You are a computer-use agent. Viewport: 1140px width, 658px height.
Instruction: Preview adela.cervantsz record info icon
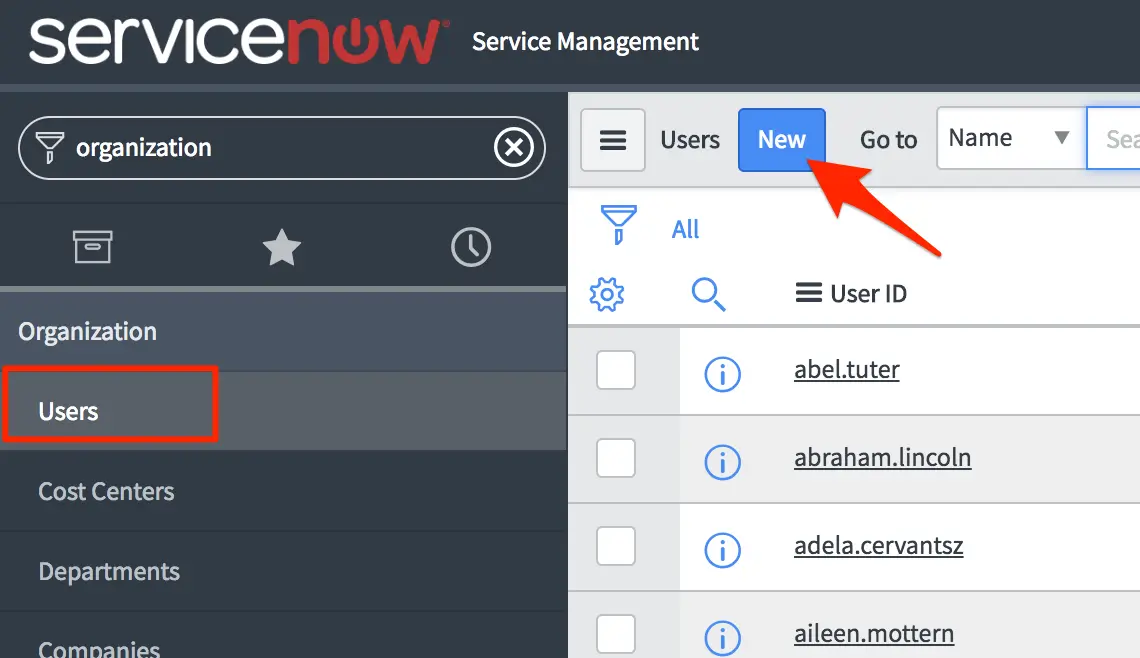coord(723,550)
